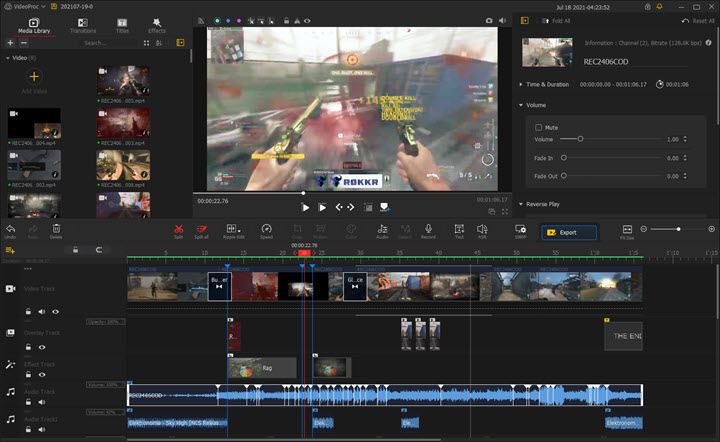Collapse the Volume section
This screenshot has height=442, width=720.
[521, 105]
